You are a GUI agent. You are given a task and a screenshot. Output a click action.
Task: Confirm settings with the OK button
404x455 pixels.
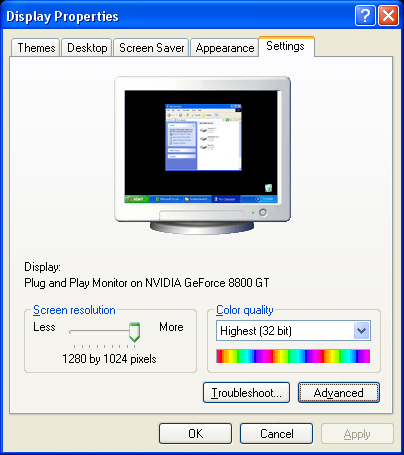click(x=195, y=434)
